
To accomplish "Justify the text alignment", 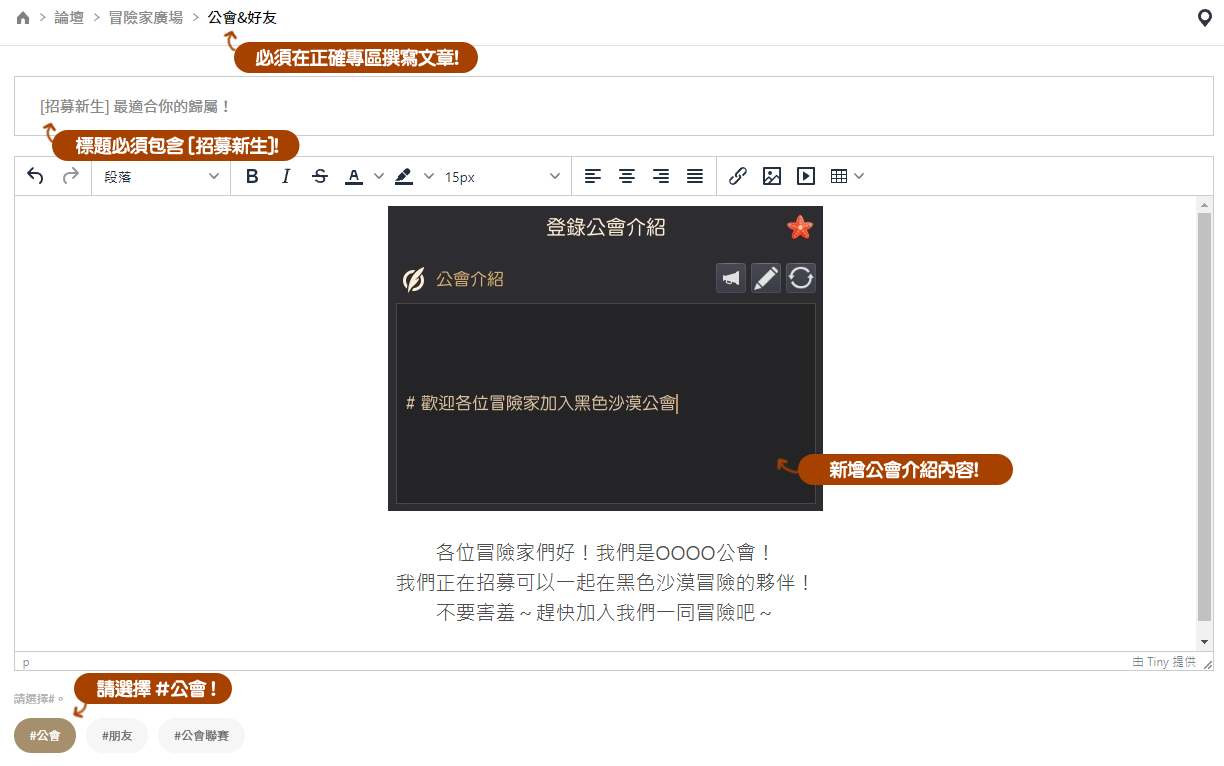I will 694,176.
